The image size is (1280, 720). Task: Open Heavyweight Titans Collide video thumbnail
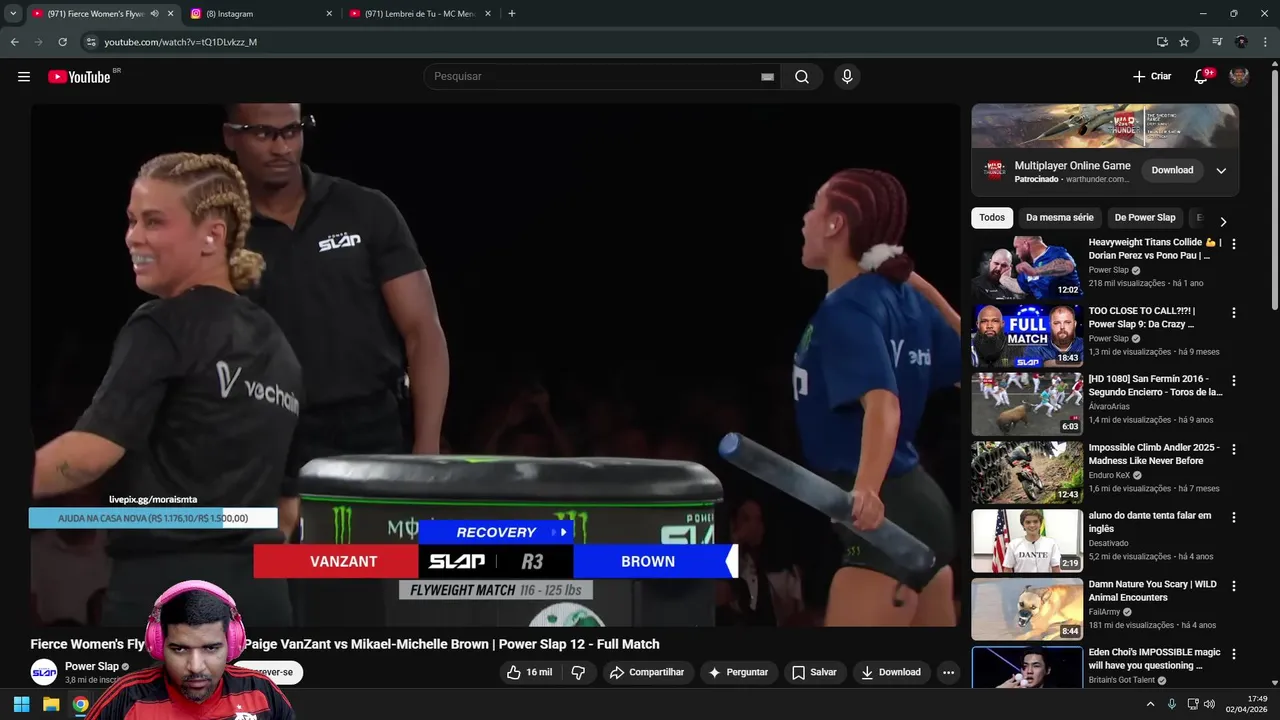(x=1027, y=268)
